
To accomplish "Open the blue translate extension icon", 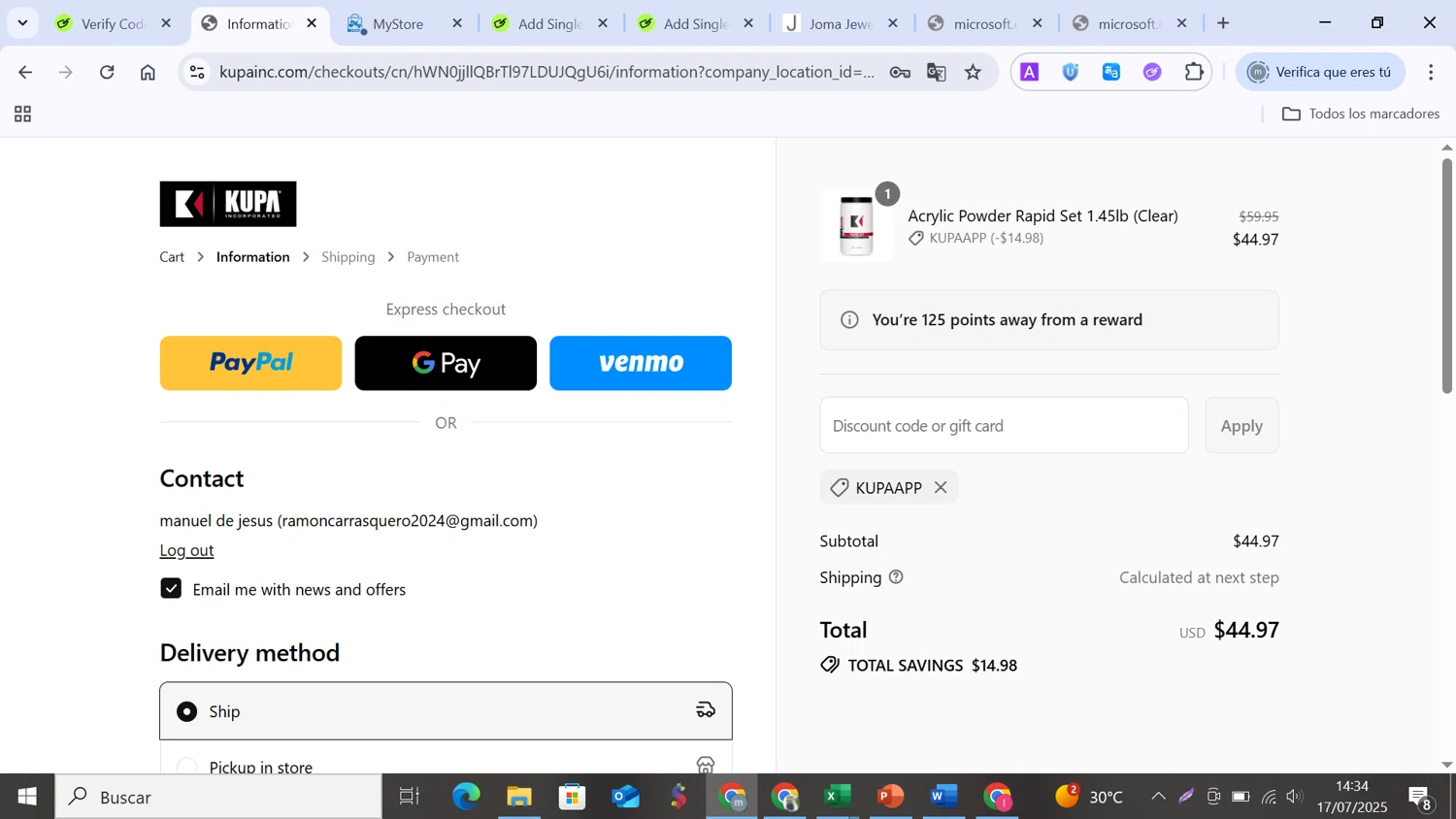I will click(1111, 72).
